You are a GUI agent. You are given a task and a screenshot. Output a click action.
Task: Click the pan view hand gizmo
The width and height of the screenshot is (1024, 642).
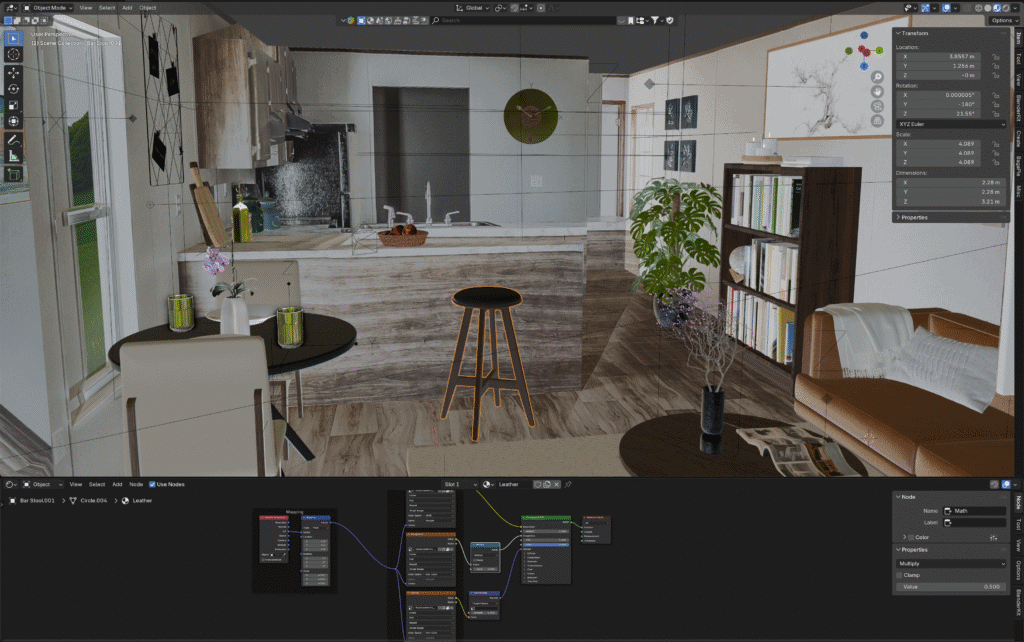click(x=877, y=91)
